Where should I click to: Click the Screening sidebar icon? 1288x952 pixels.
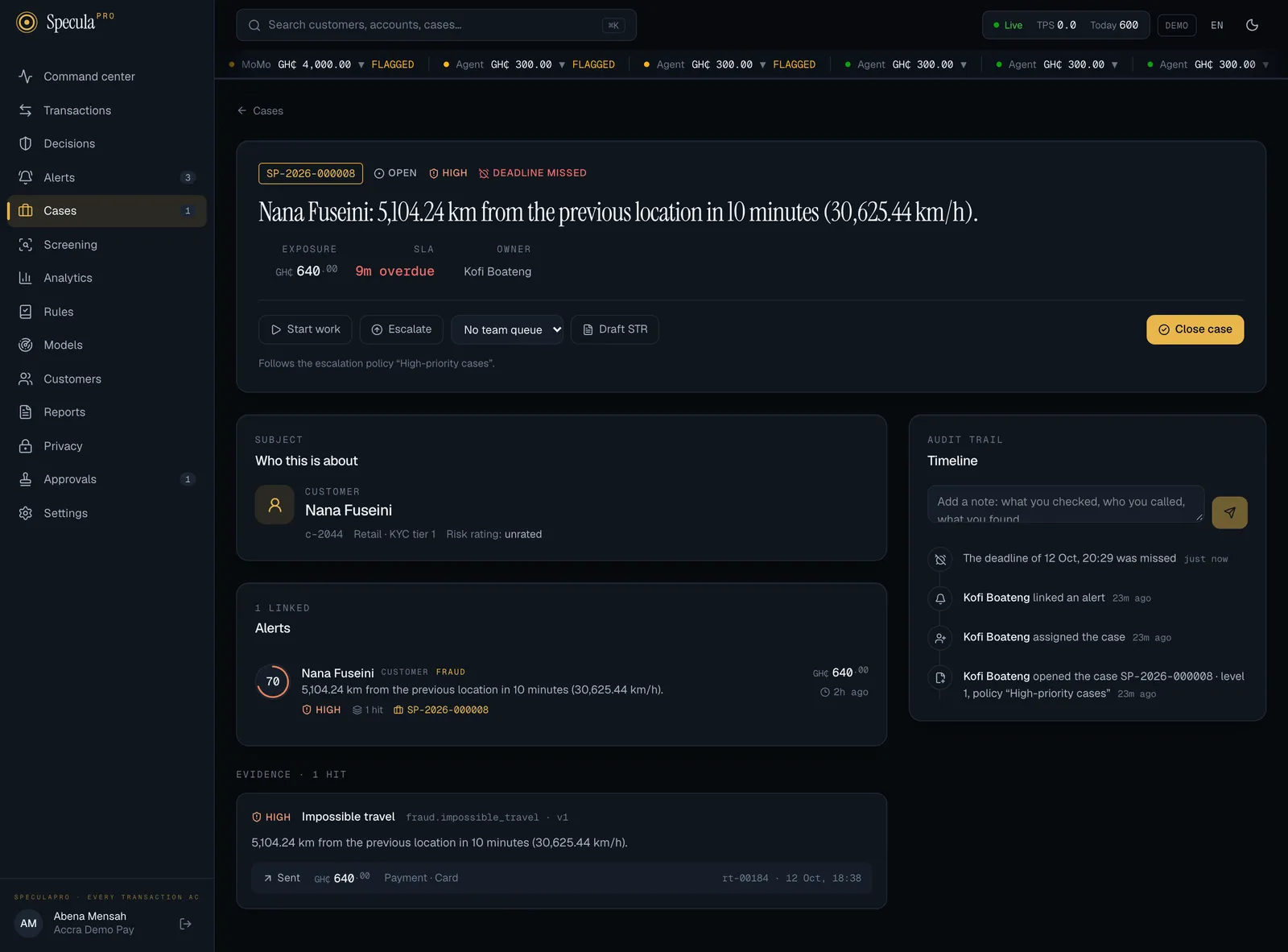(26, 245)
